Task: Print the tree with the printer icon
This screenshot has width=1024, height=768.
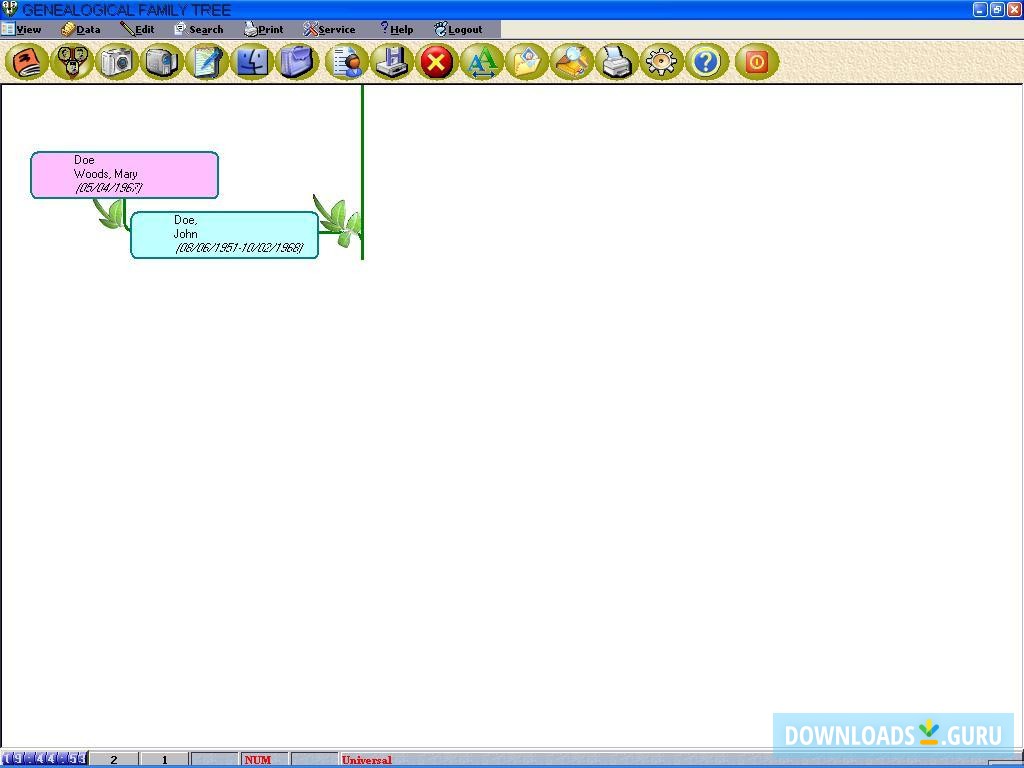Action: point(616,62)
